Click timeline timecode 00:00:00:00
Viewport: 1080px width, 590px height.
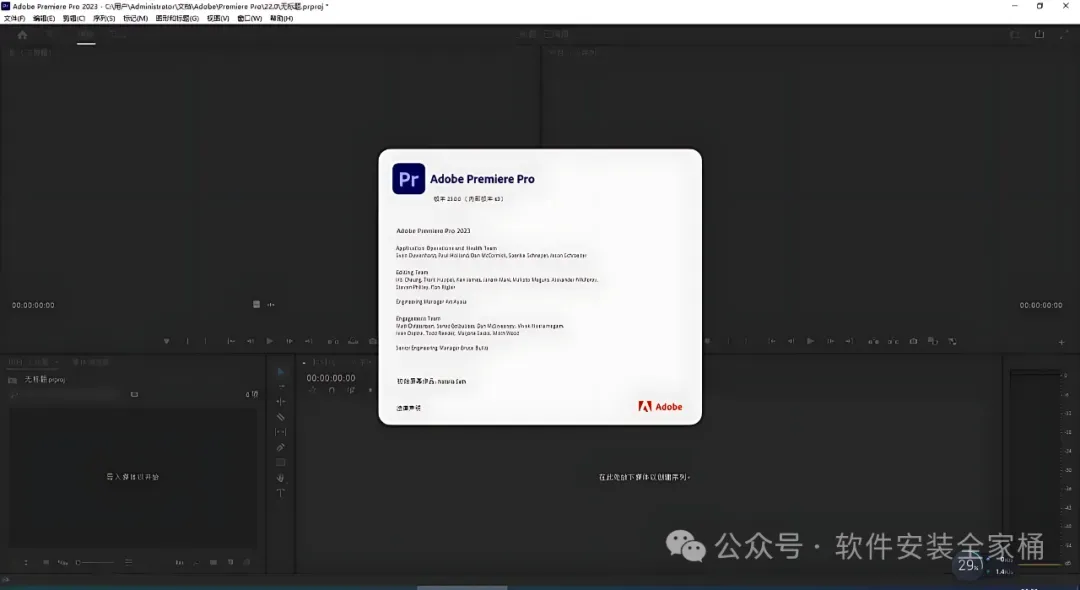(x=331, y=378)
